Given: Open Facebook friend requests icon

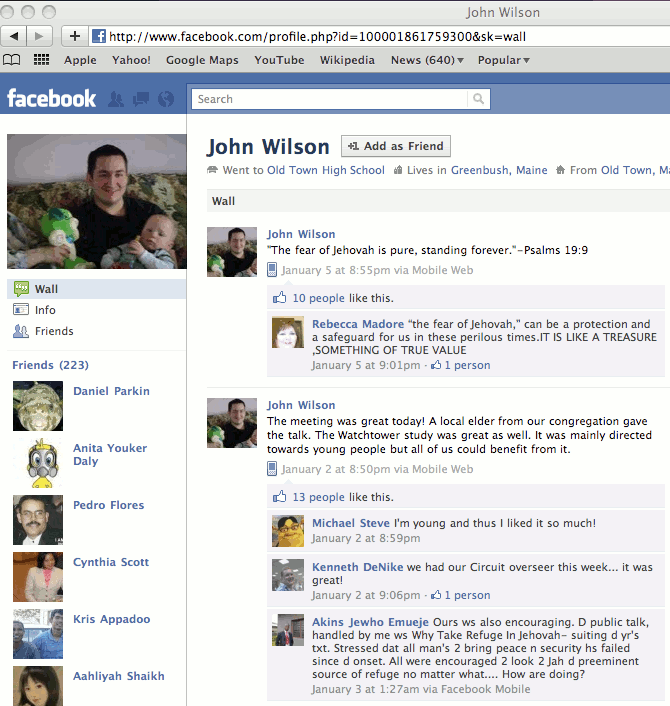Looking at the screenshot, I should (116, 99).
